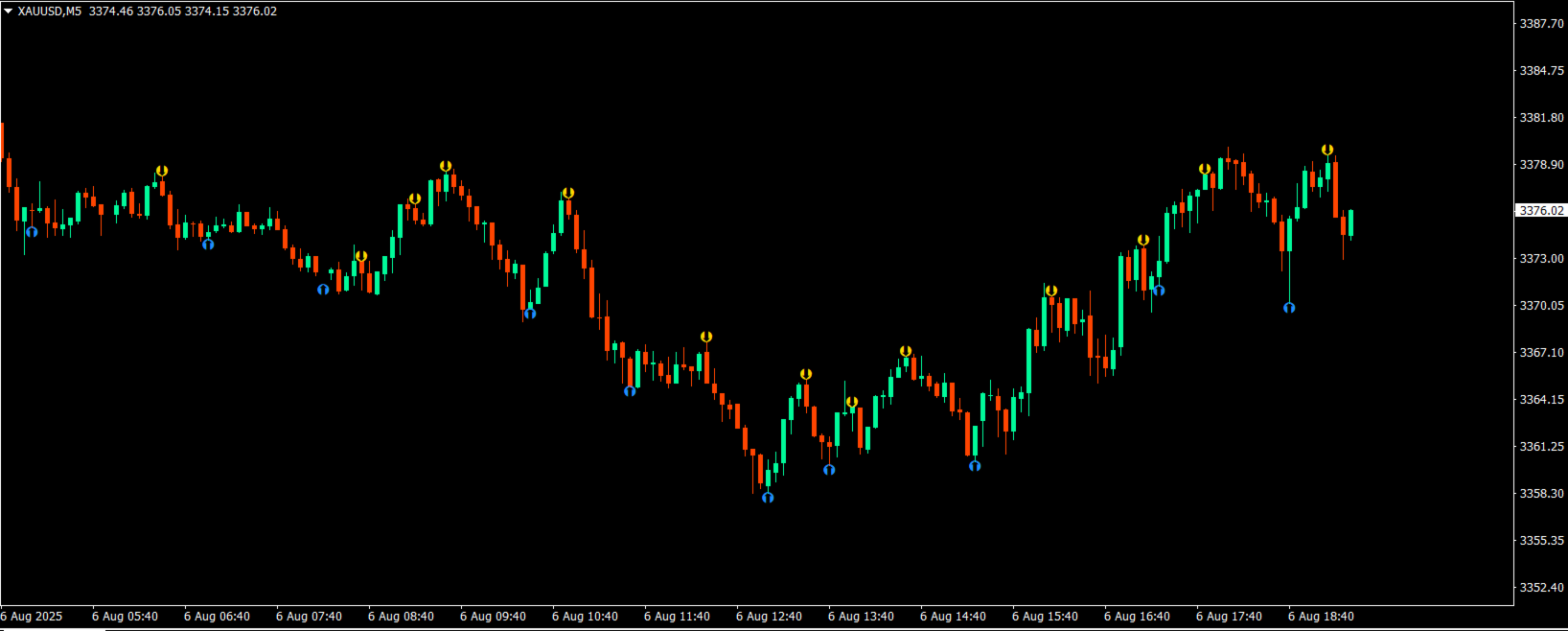Image resolution: width=1568 pixels, height=631 pixels.
Task: Click the 3355.35 price scale label
Action: pyautogui.click(x=1541, y=540)
